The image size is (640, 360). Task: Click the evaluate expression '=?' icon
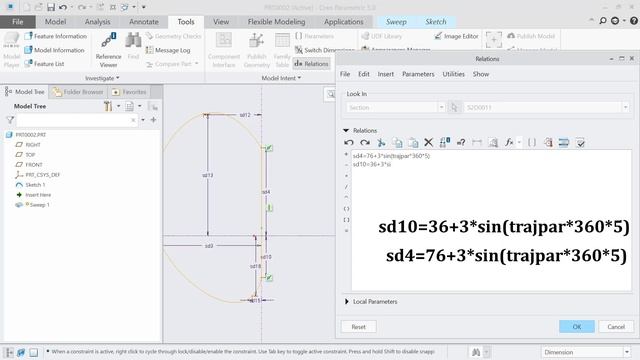pos(461,142)
